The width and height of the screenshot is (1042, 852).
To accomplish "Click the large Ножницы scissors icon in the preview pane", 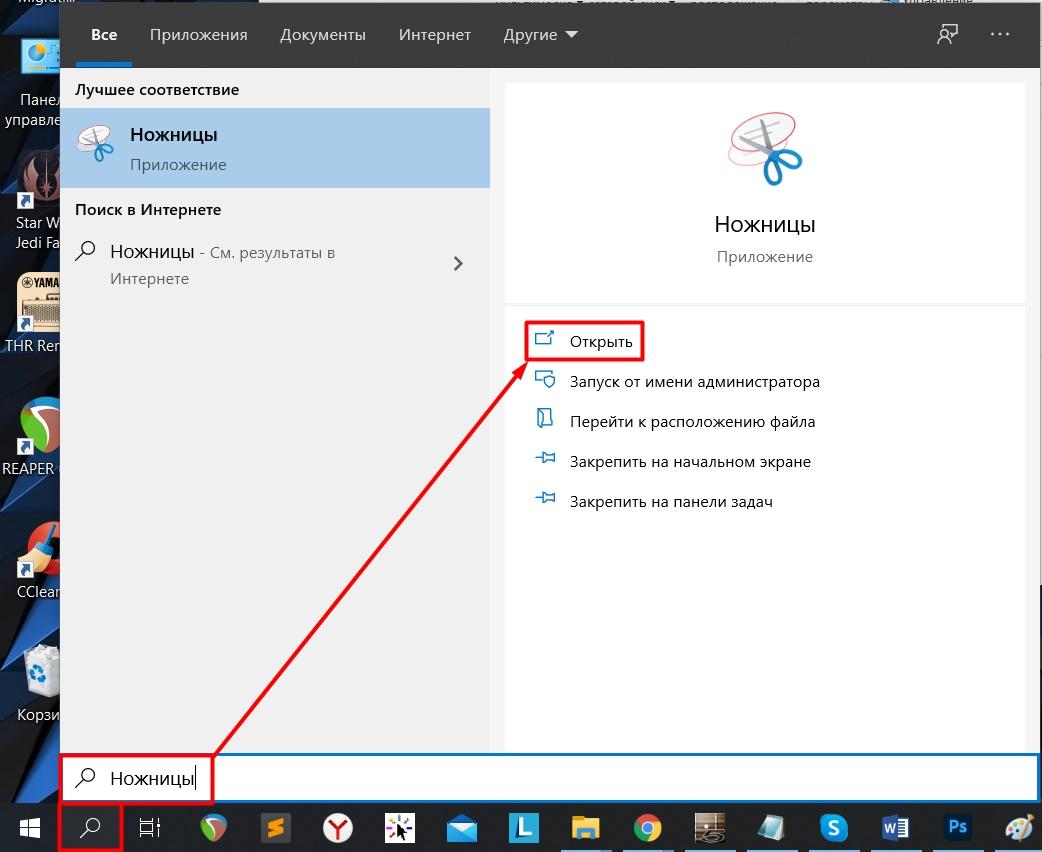I will click(765, 149).
